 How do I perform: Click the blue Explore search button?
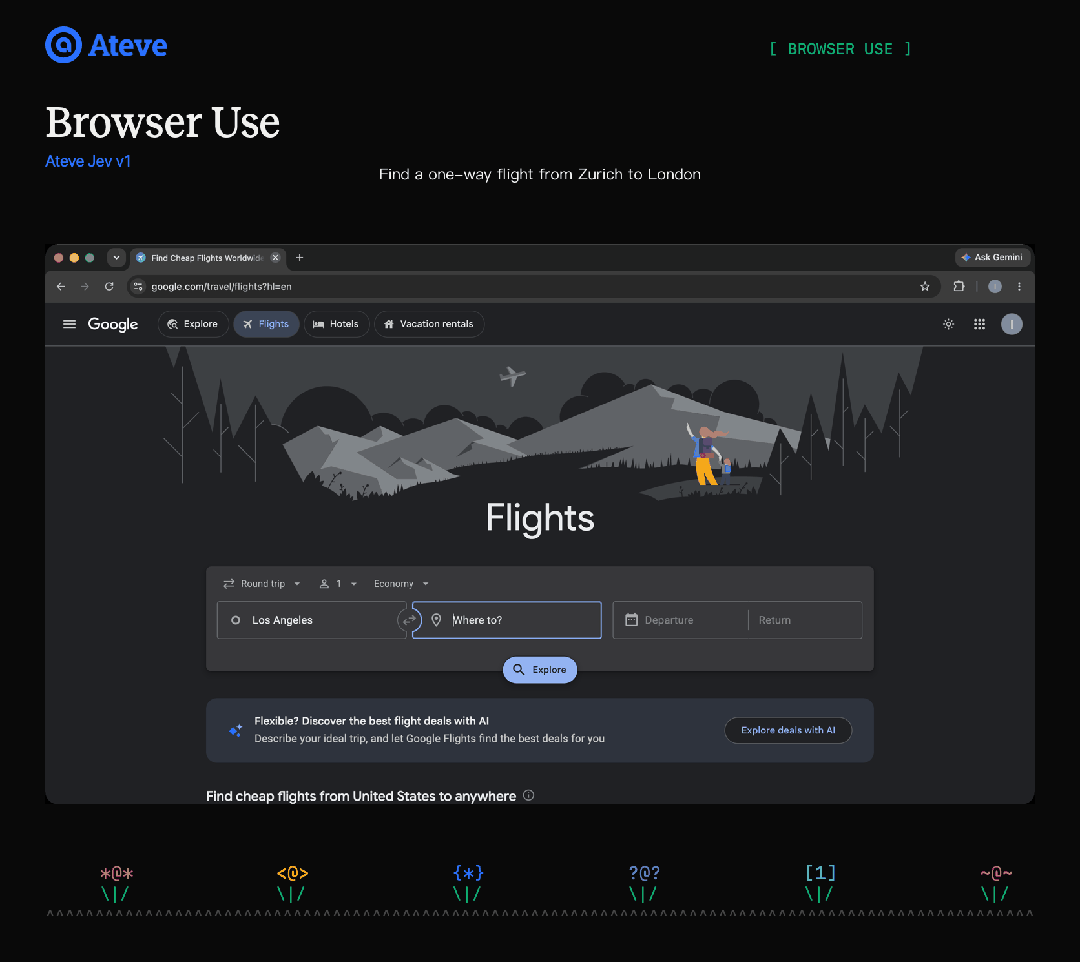(x=540, y=669)
